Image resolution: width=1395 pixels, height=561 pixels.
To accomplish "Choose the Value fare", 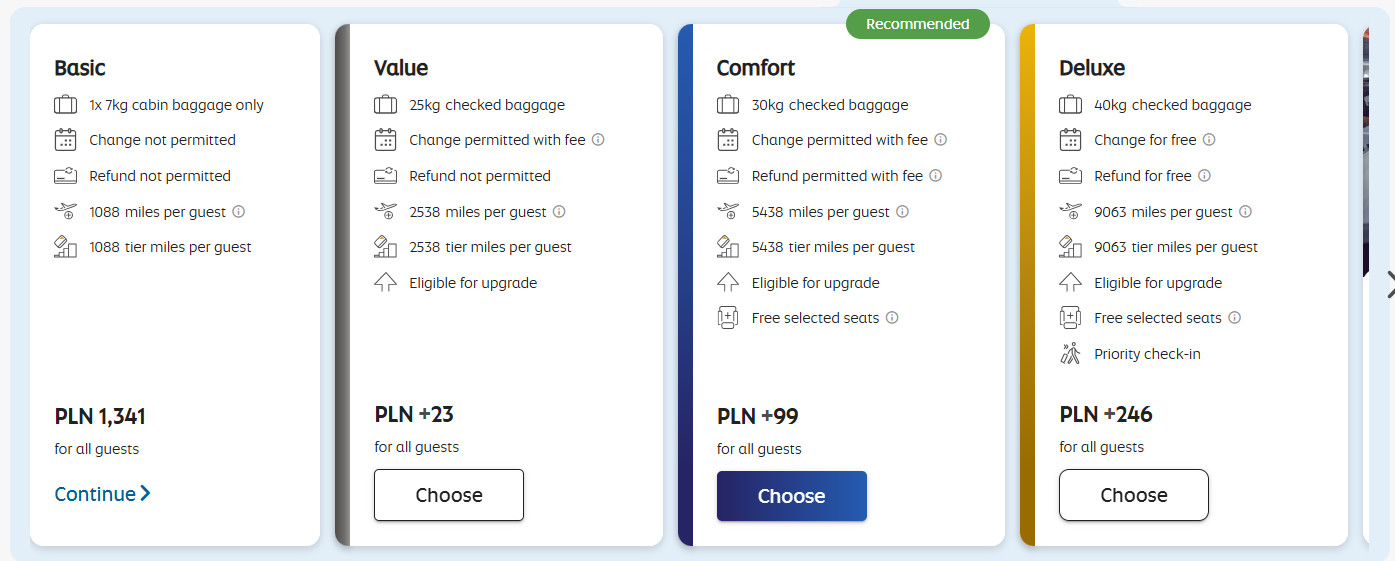I will pyautogui.click(x=448, y=495).
